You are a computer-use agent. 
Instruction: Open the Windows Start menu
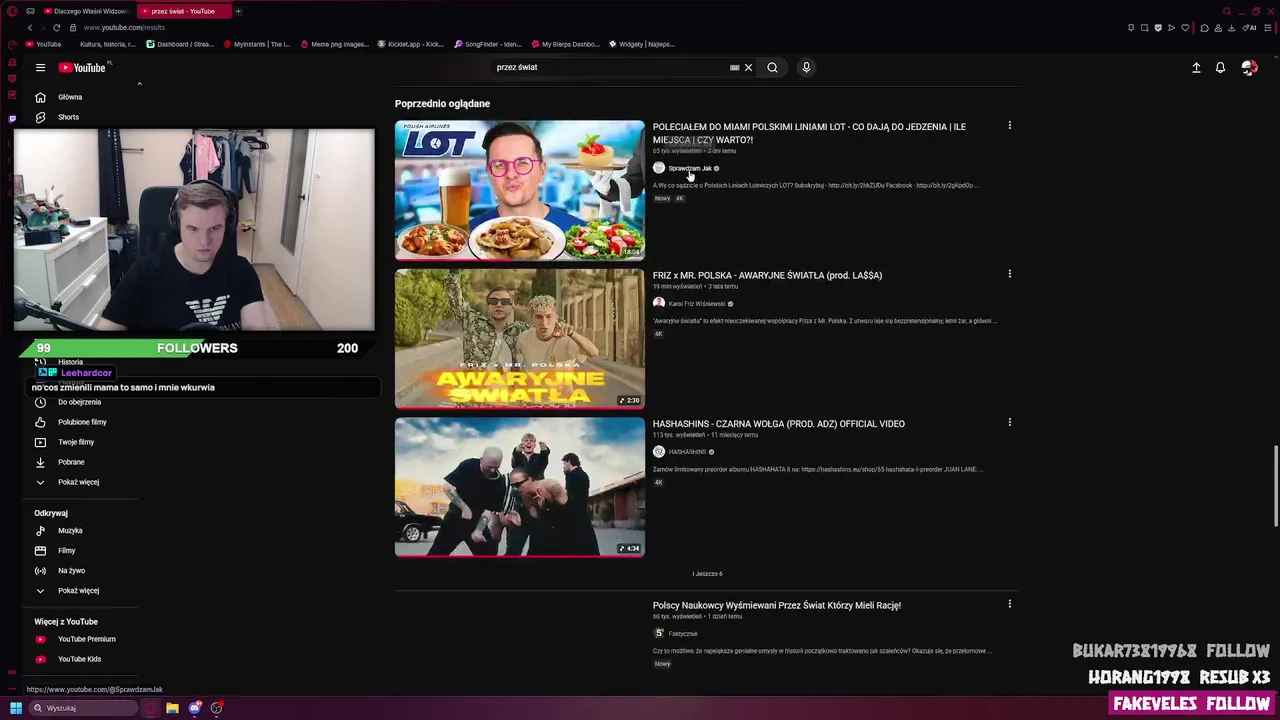(16, 708)
